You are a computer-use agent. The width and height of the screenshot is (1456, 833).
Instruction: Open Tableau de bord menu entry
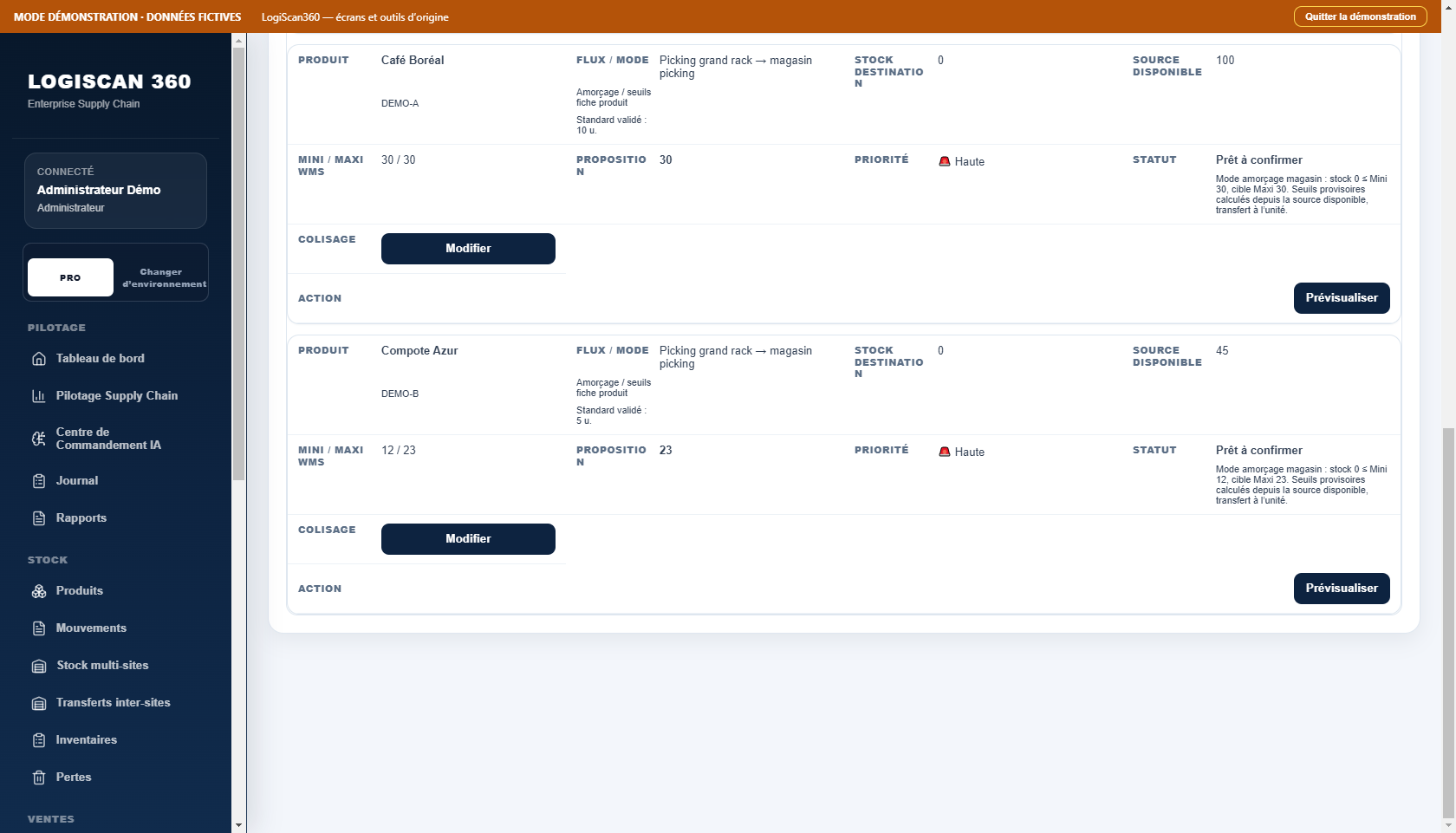101,358
